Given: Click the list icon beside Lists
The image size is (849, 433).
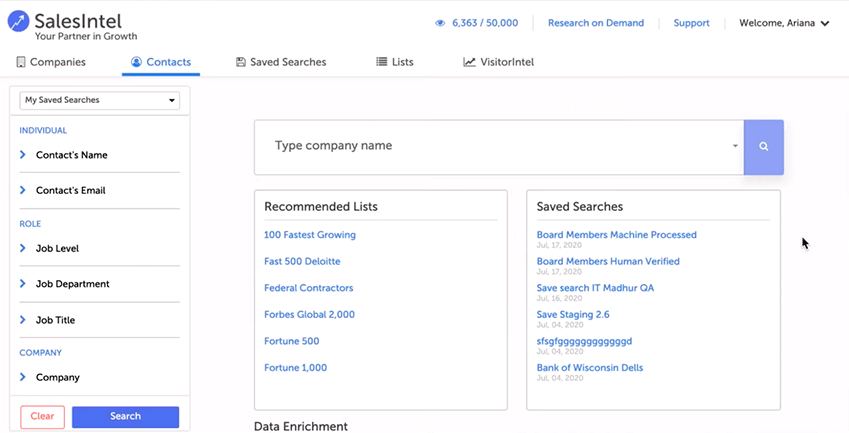Looking at the screenshot, I should [x=382, y=62].
